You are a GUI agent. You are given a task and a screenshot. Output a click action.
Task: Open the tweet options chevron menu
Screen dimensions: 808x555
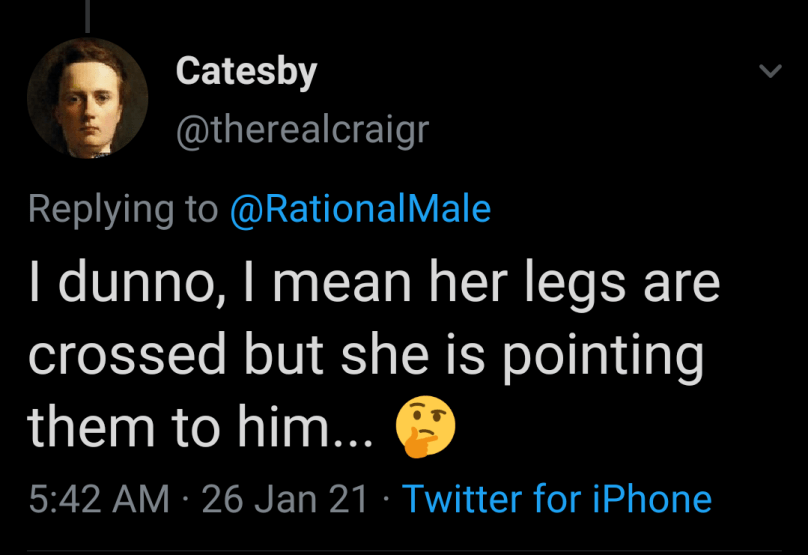(x=769, y=72)
